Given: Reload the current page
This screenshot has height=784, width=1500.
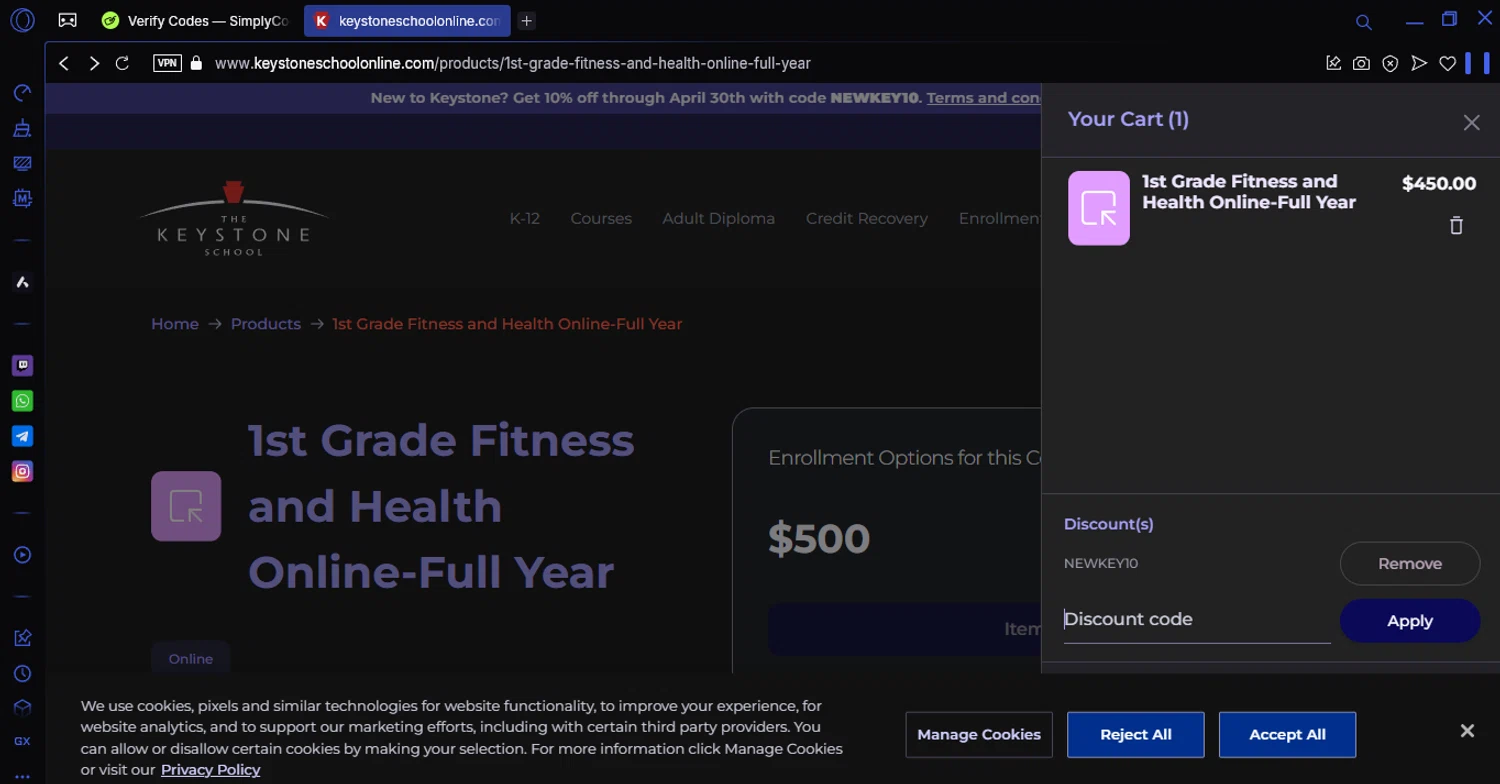Looking at the screenshot, I should [122, 63].
